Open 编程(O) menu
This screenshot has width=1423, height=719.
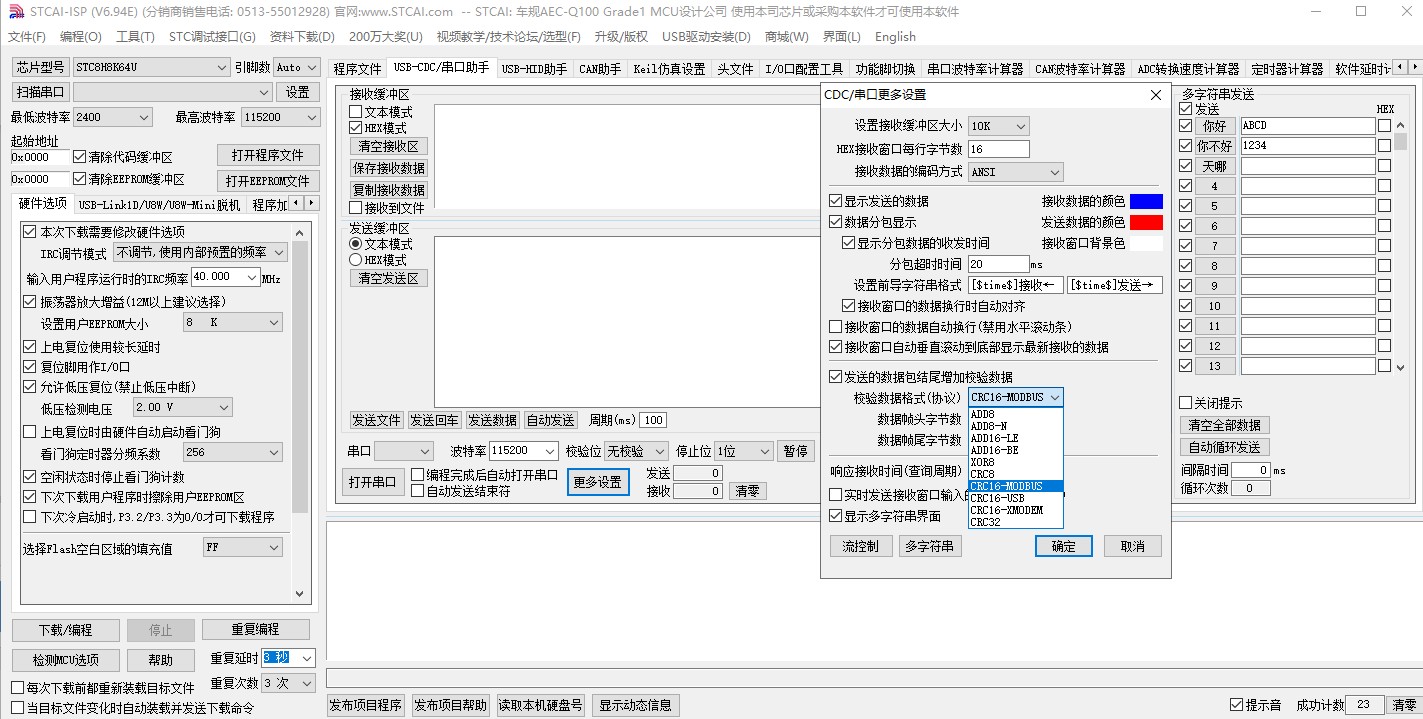pyautogui.click(x=81, y=37)
